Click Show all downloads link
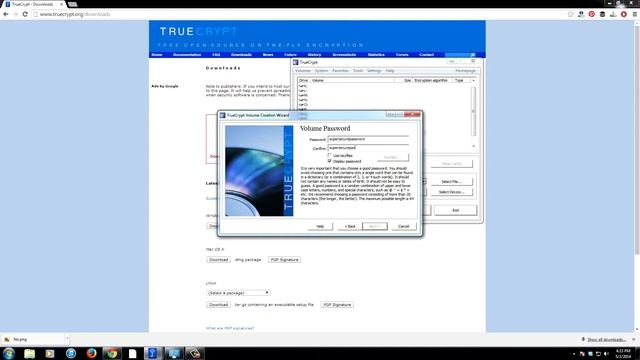Image resolution: width=640 pixels, height=360 pixels. coord(607,340)
